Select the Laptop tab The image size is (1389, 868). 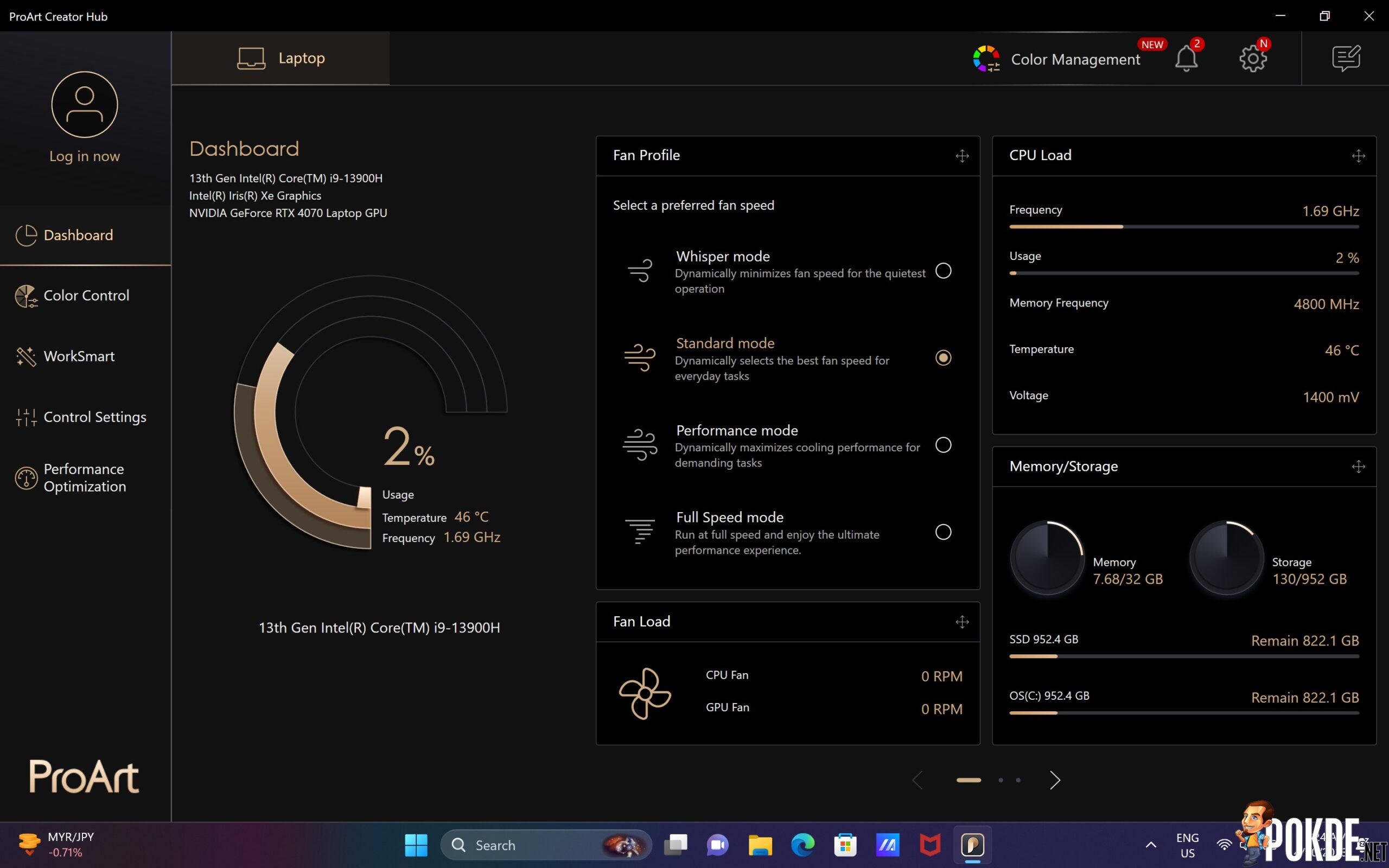click(x=281, y=58)
